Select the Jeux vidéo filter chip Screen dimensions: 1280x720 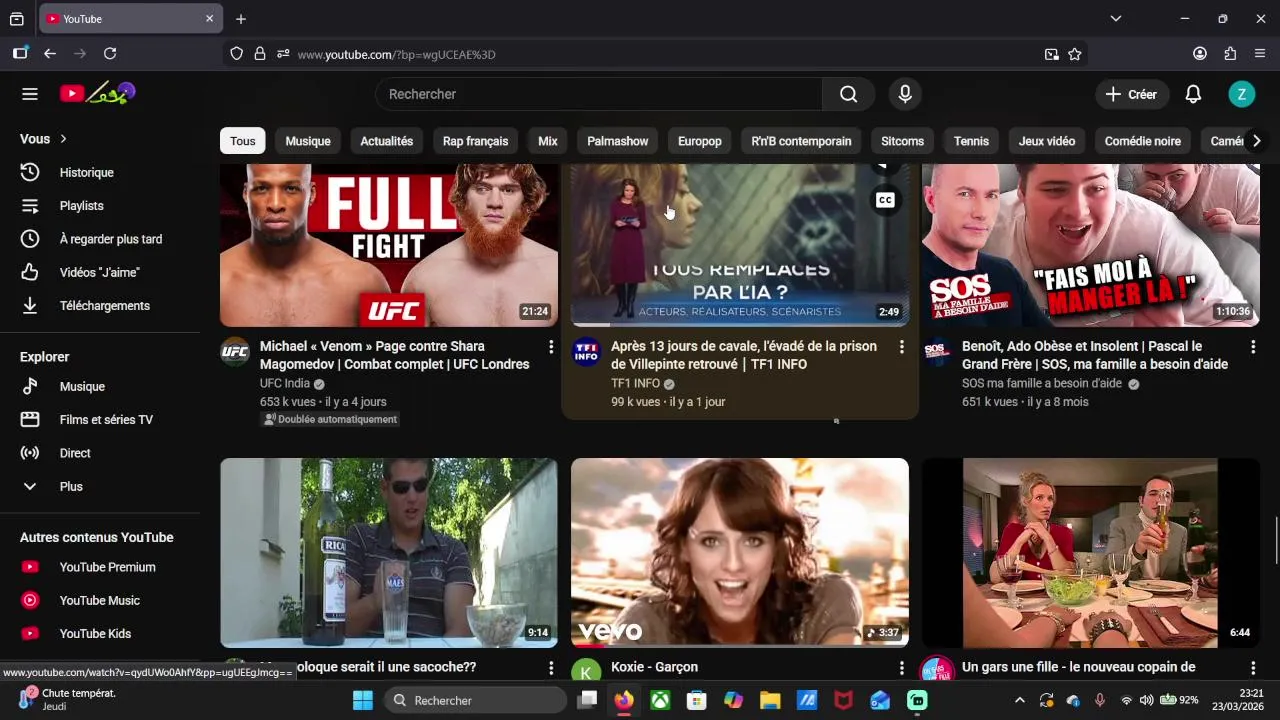tap(1046, 141)
